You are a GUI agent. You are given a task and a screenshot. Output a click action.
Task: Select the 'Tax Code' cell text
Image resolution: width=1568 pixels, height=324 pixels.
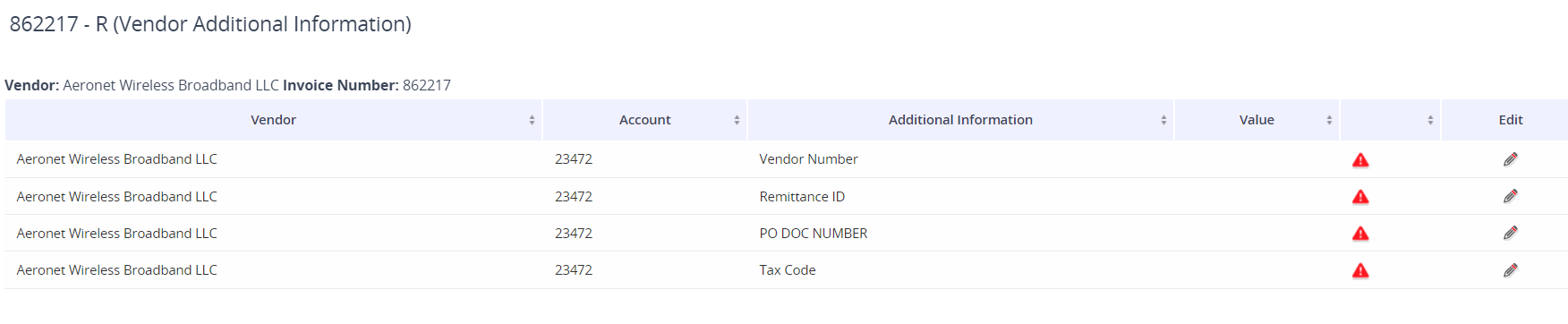(788, 270)
